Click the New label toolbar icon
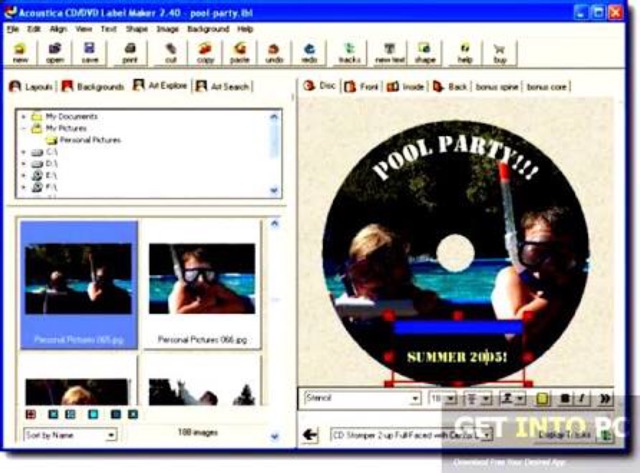This screenshot has height=473, width=640. 20,52
